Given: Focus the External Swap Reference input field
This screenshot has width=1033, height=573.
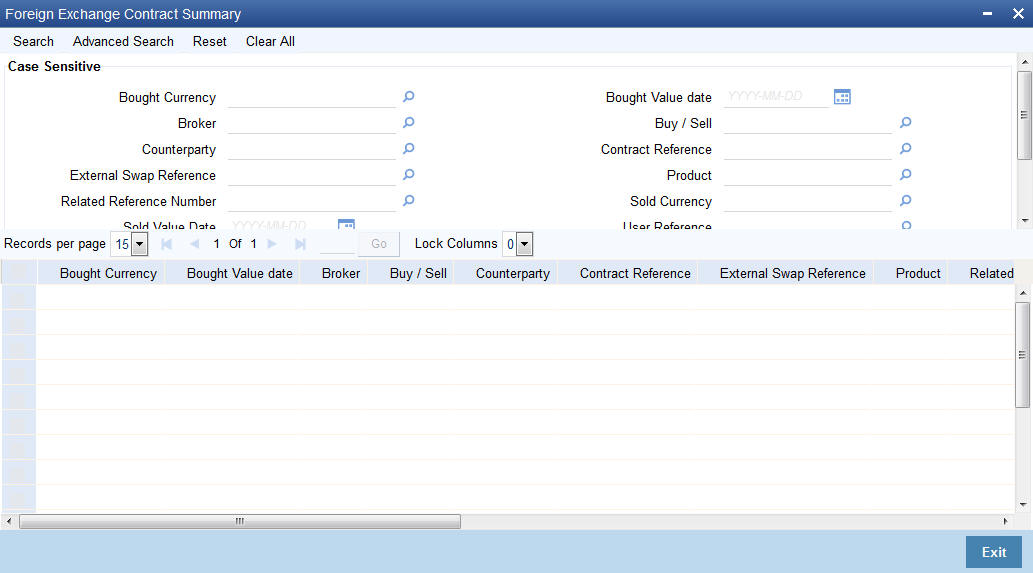Looking at the screenshot, I should pyautogui.click(x=312, y=175).
